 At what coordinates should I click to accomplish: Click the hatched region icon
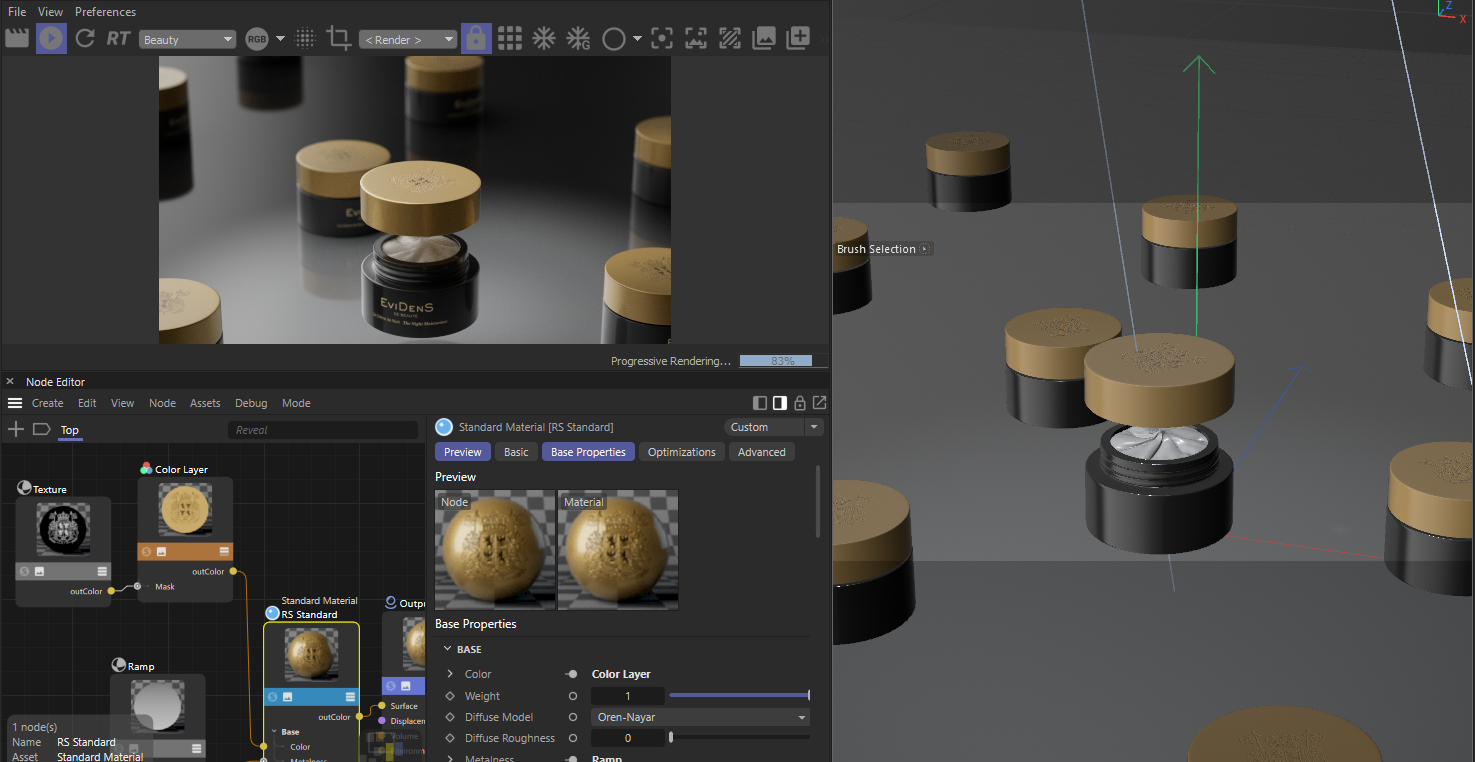tap(730, 38)
